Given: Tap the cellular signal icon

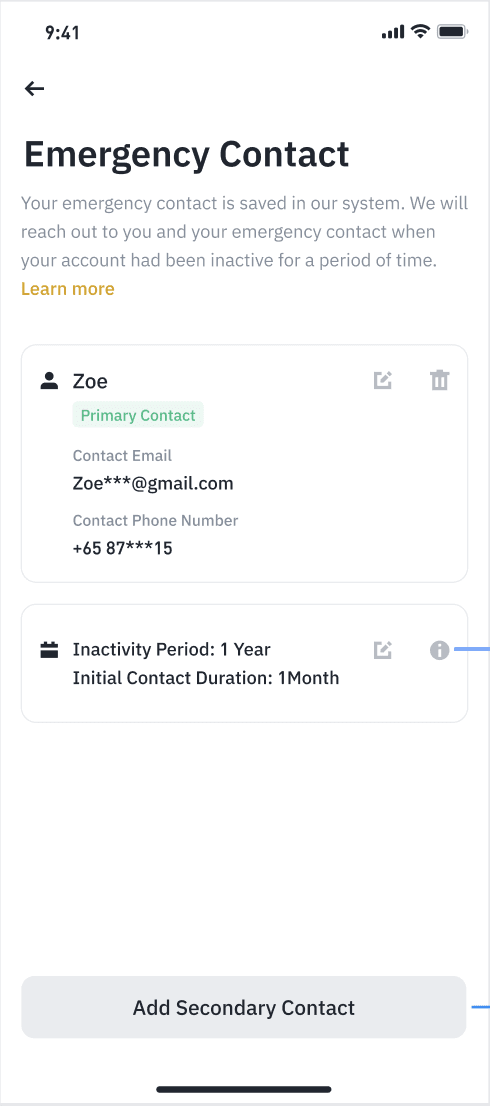Looking at the screenshot, I should [393, 32].
